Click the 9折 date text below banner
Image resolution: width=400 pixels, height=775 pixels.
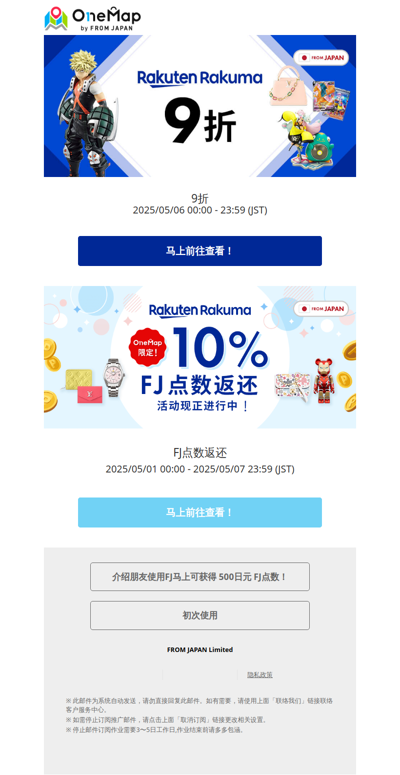[x=200, y=210]
